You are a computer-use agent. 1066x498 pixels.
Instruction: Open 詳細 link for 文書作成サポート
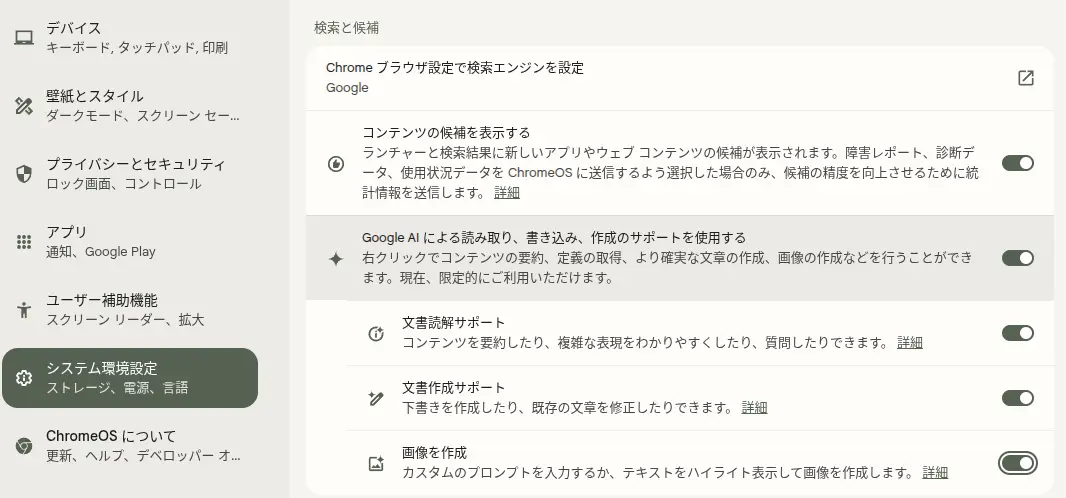click(755, 408)
